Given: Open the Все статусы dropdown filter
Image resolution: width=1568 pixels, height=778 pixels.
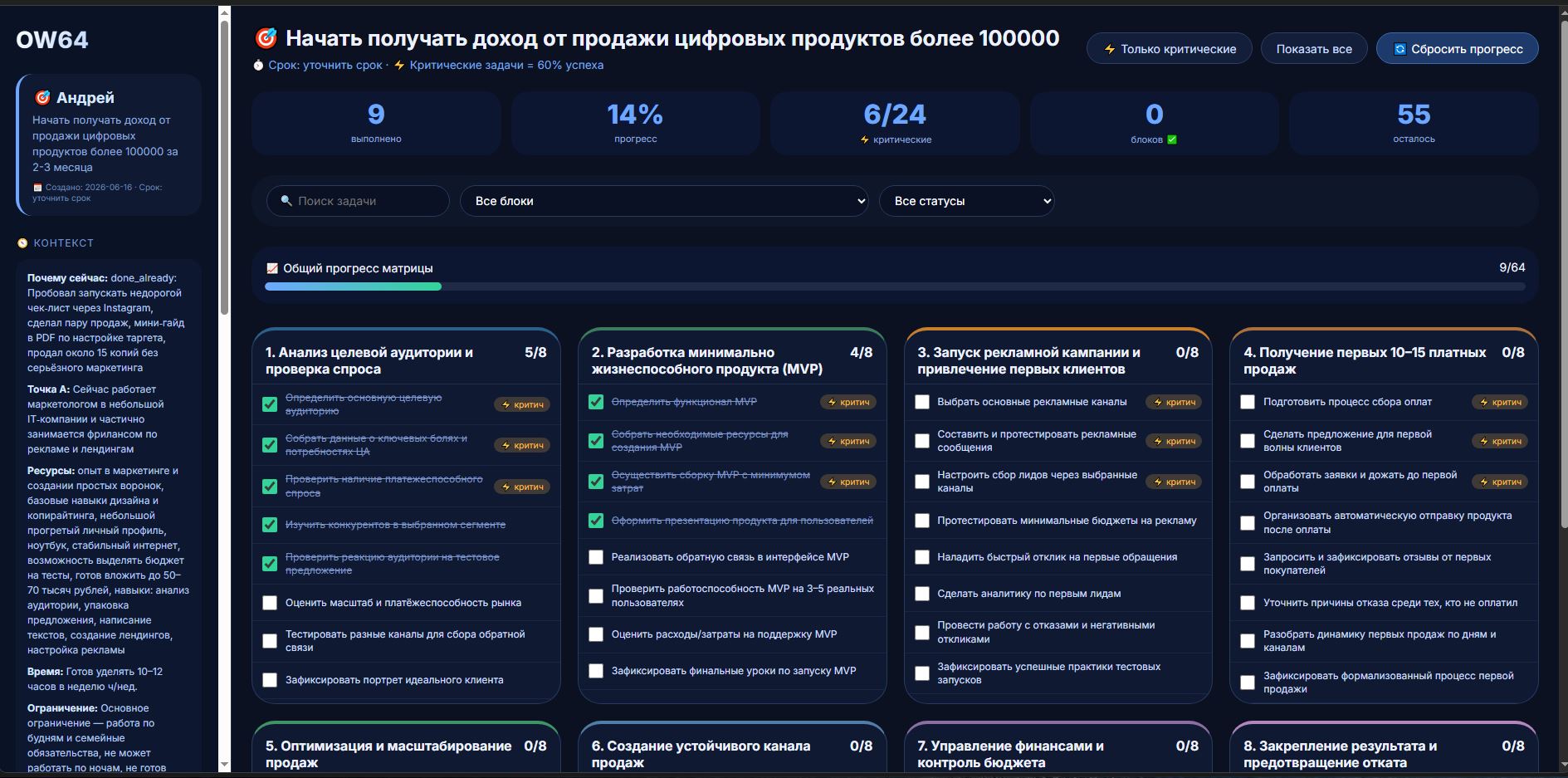Looking at the screenshot, I should 967,201.
